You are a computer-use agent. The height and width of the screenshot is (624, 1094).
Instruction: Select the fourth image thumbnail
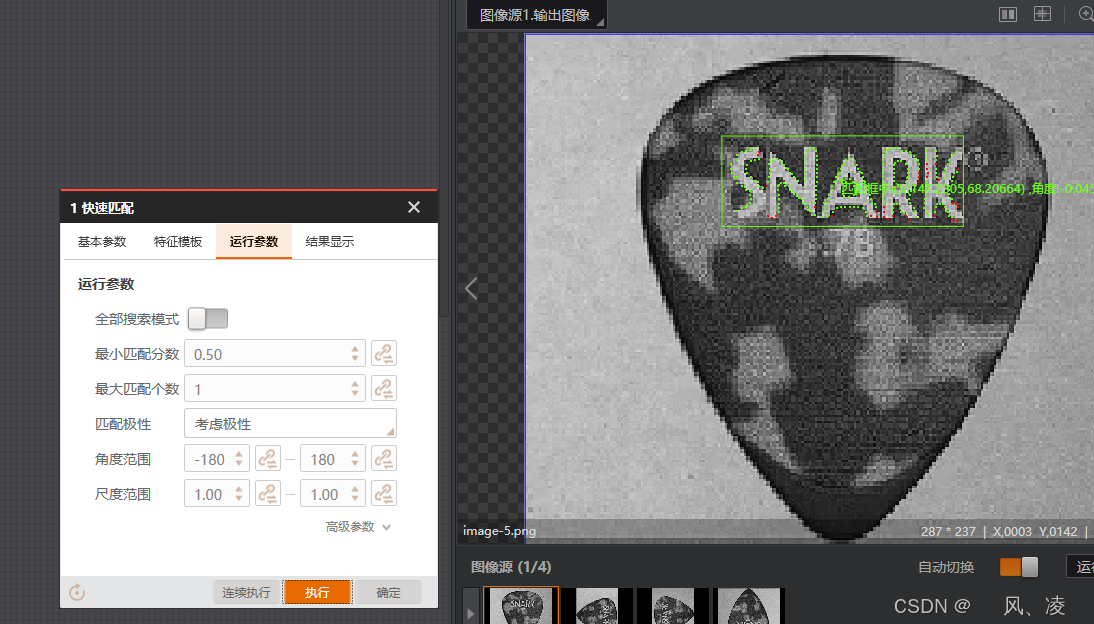click(x=748, y=606)
